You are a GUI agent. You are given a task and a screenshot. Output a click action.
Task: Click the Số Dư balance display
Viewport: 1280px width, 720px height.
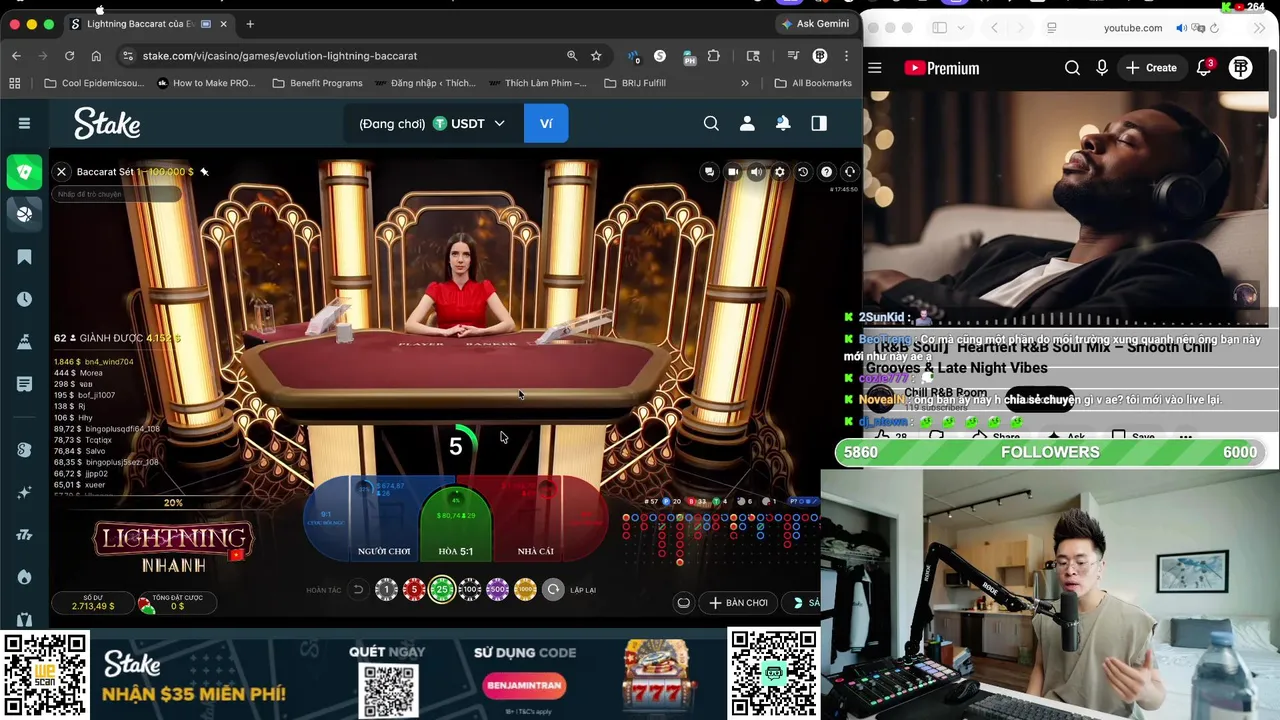coord(93,602)
